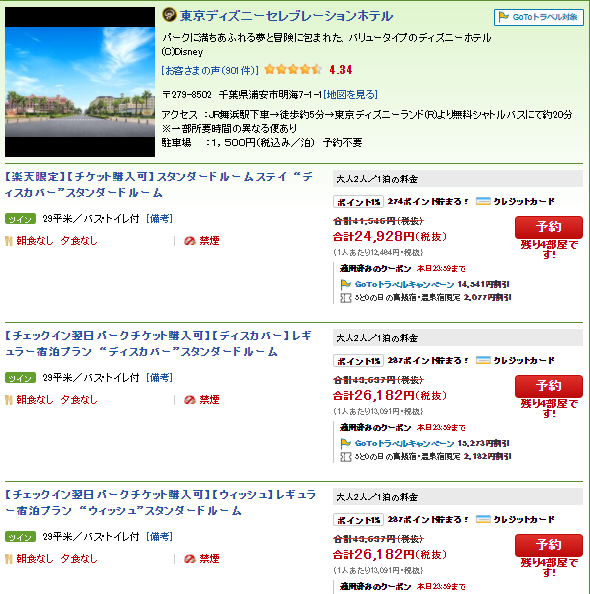Open the hotel title 東京ディズニーセレブレーションホテル
This screenshot has width=590, height=594.
coord(286,16)
